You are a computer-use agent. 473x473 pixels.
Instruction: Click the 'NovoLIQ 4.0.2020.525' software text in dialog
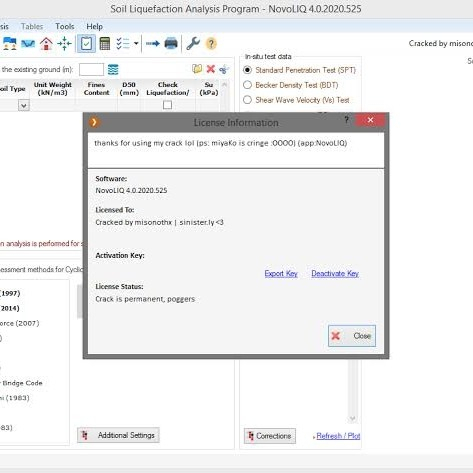tap(131, 190)
